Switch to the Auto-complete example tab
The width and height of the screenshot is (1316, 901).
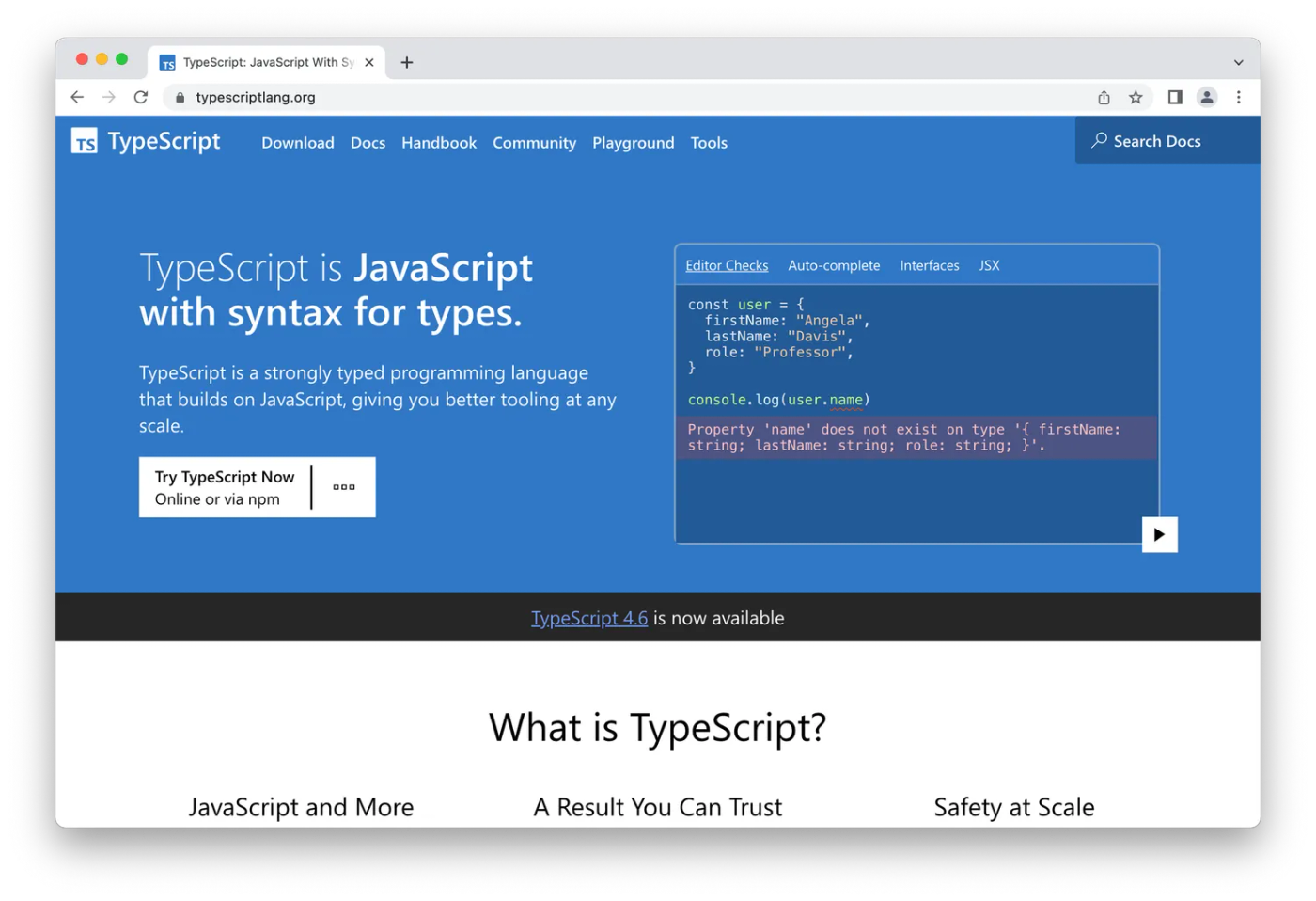coord(834,265)
